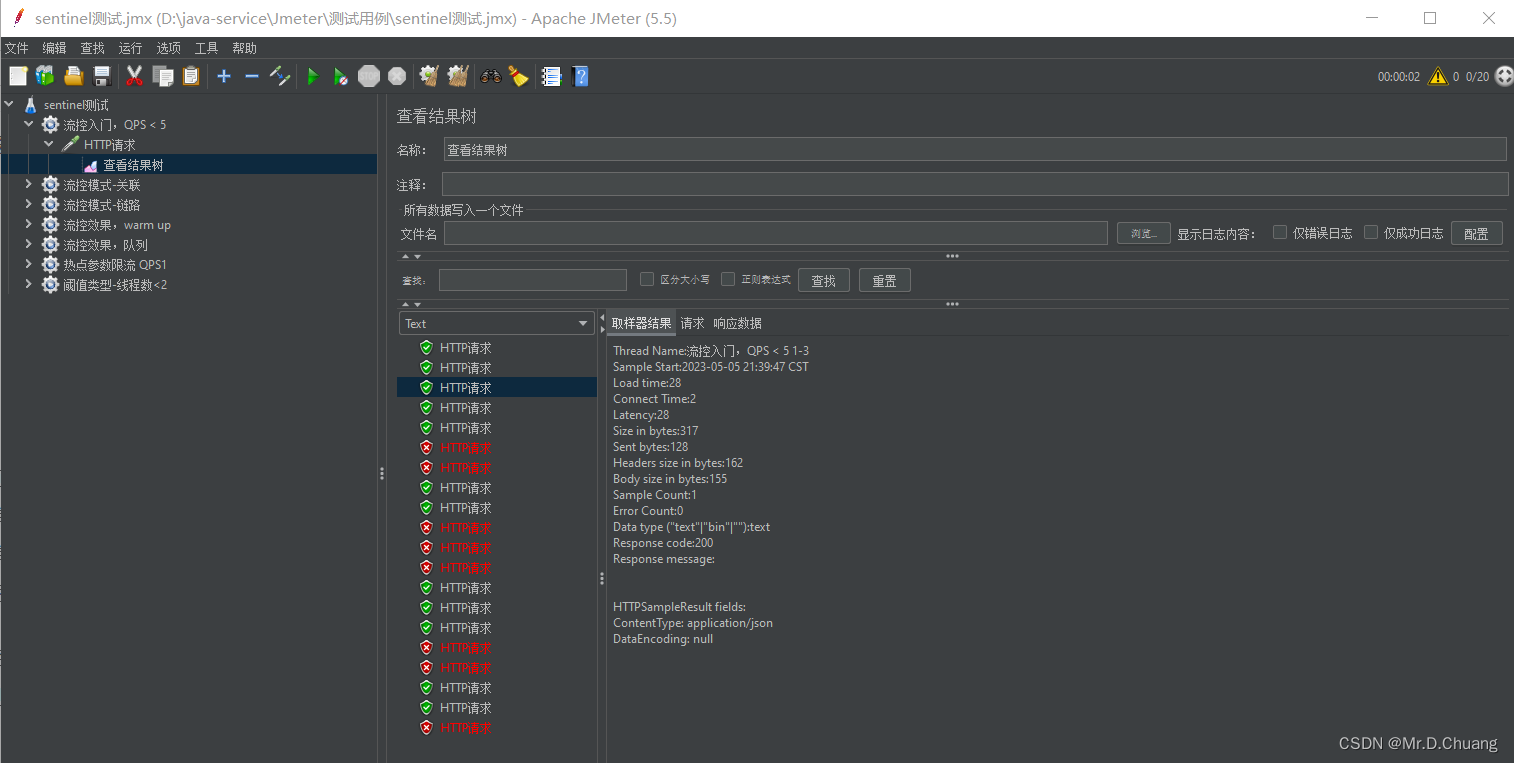Expand the 流控效果，队列 node
This screenshot has height=763, width=1514.
29,245
